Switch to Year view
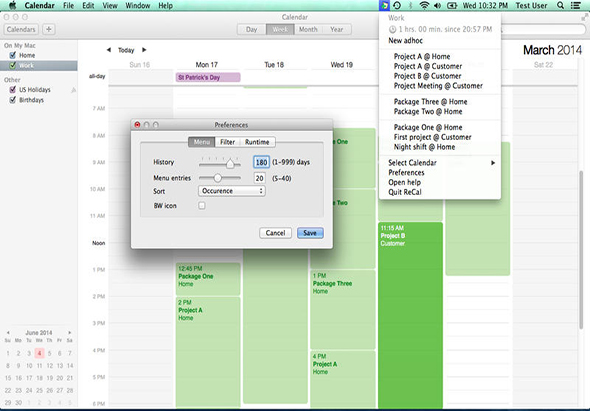The width and height of the screenshot is (590, 411). [337, 29]
